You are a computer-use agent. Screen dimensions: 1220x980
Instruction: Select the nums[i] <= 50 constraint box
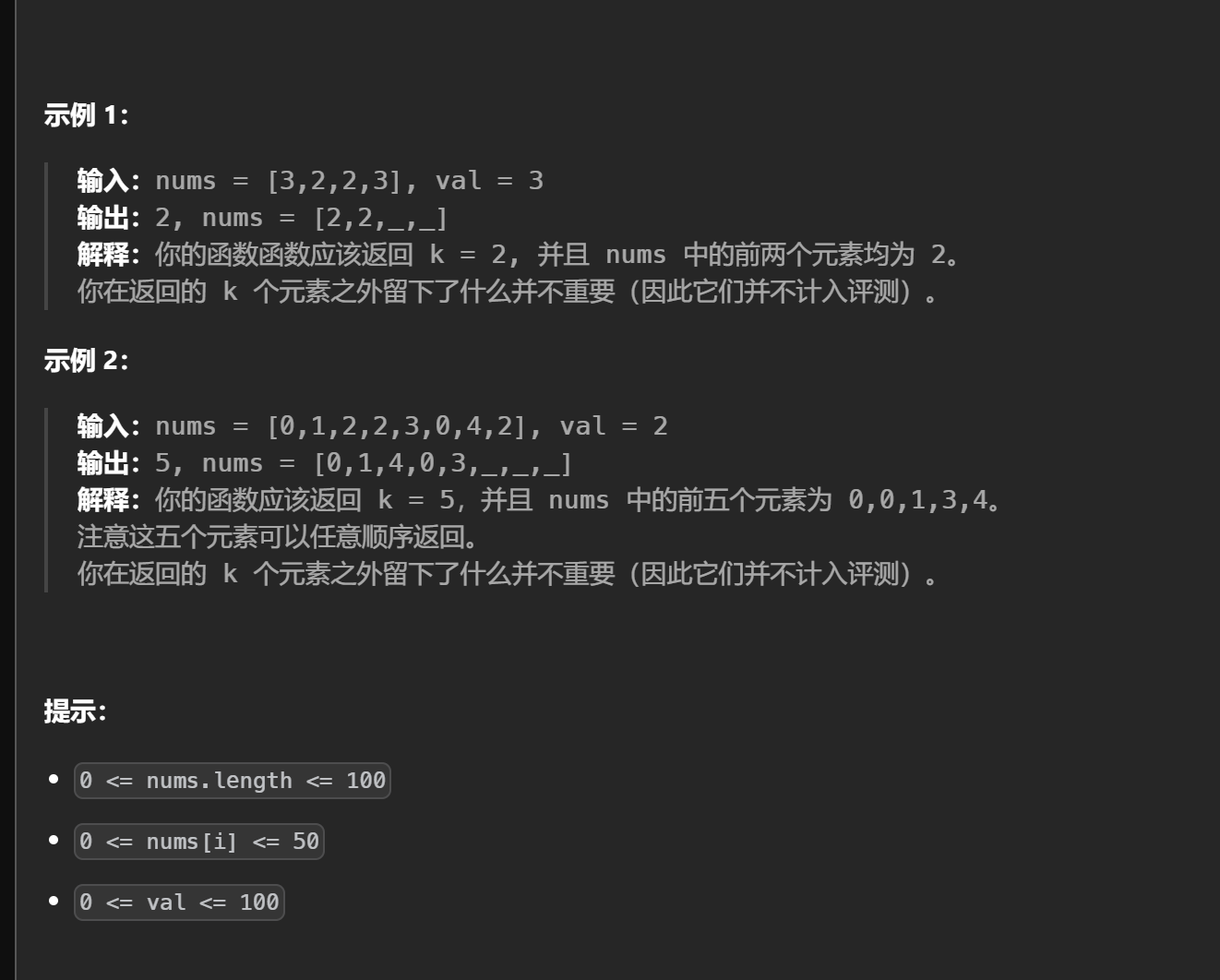pos(199,842)
